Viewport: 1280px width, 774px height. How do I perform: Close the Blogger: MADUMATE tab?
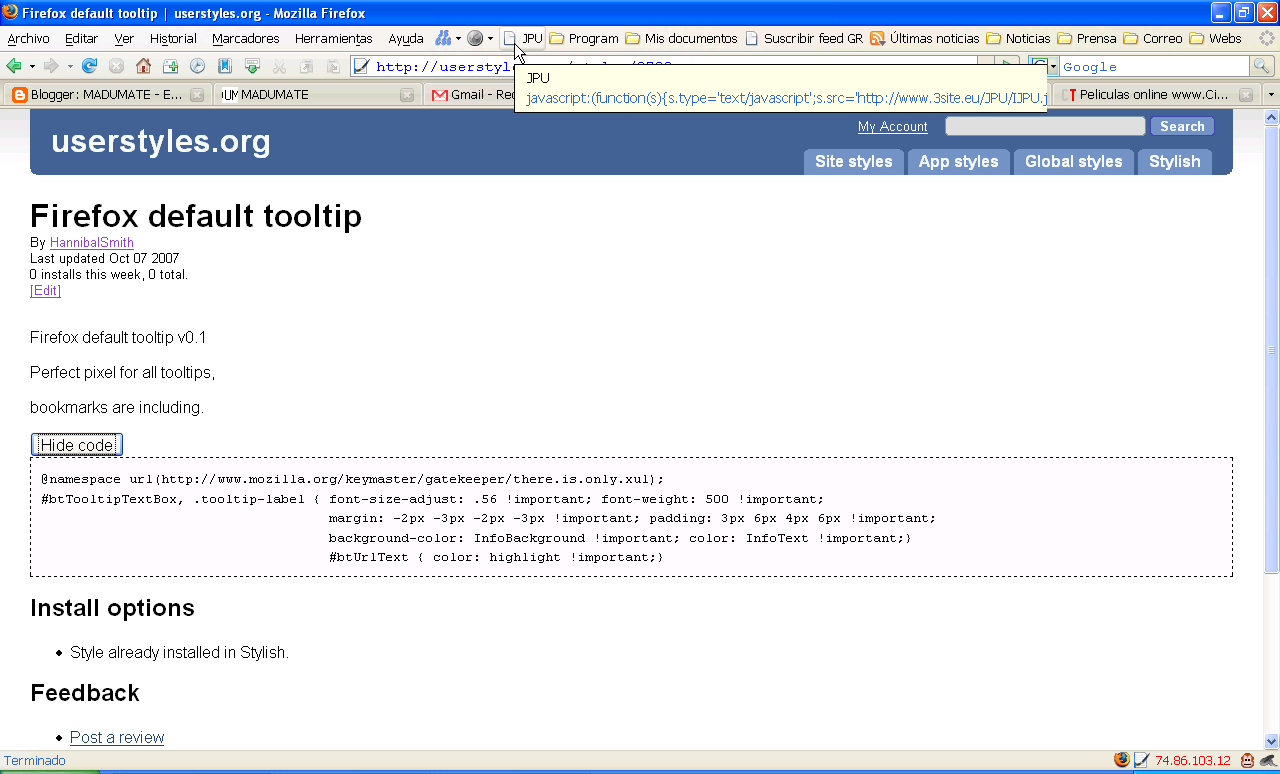[197, 95]
